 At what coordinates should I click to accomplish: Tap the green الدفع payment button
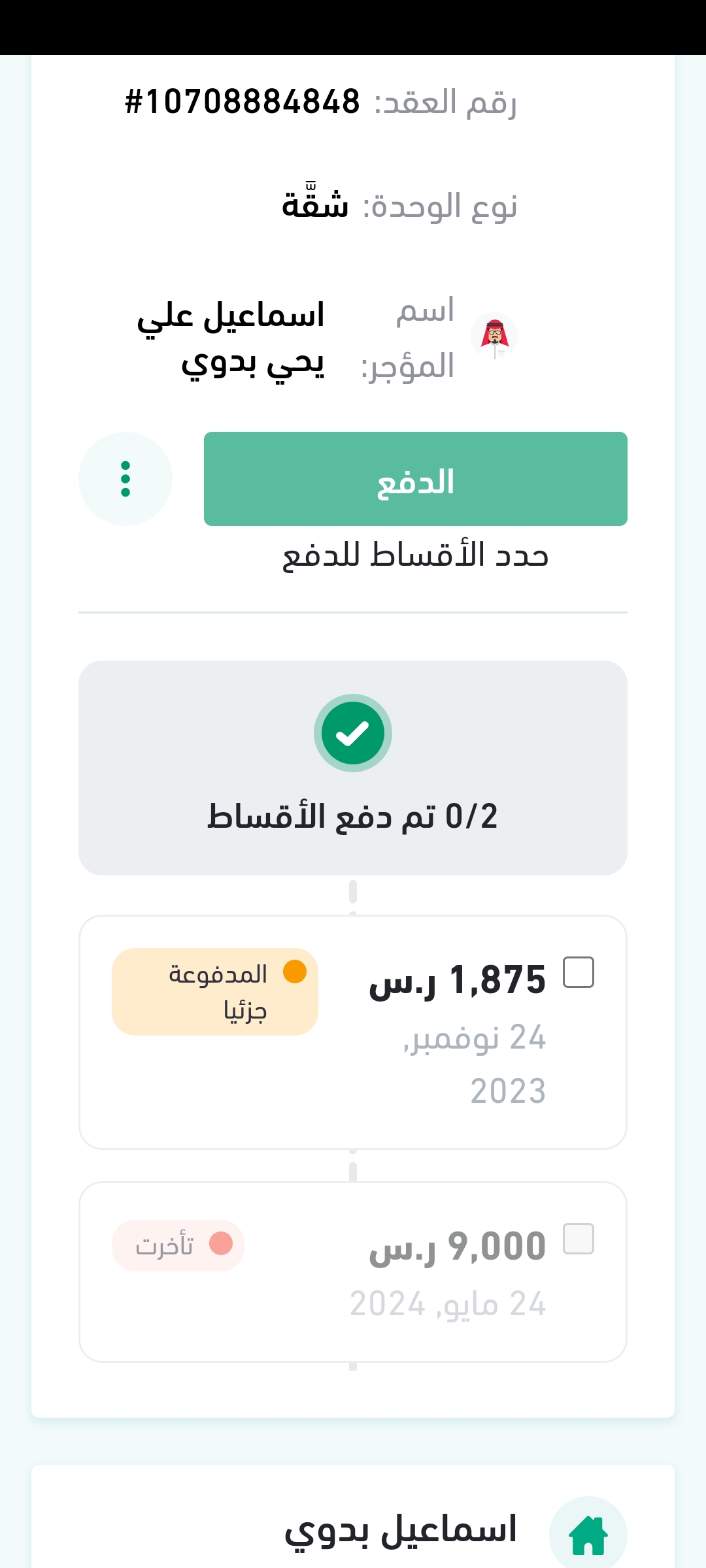(x=415, y=479)
